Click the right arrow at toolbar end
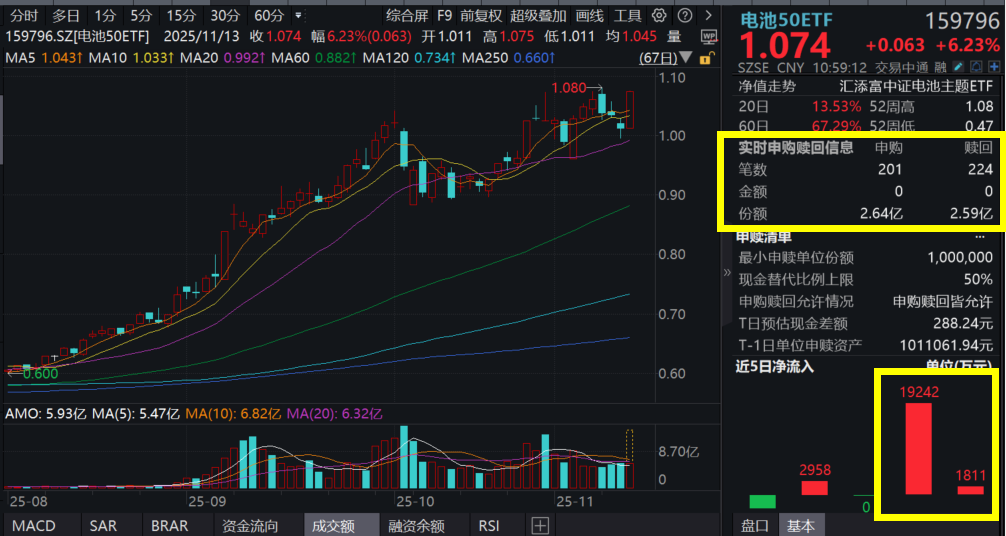The width and height of the screenshot is (1006, 536). (707, 16)
